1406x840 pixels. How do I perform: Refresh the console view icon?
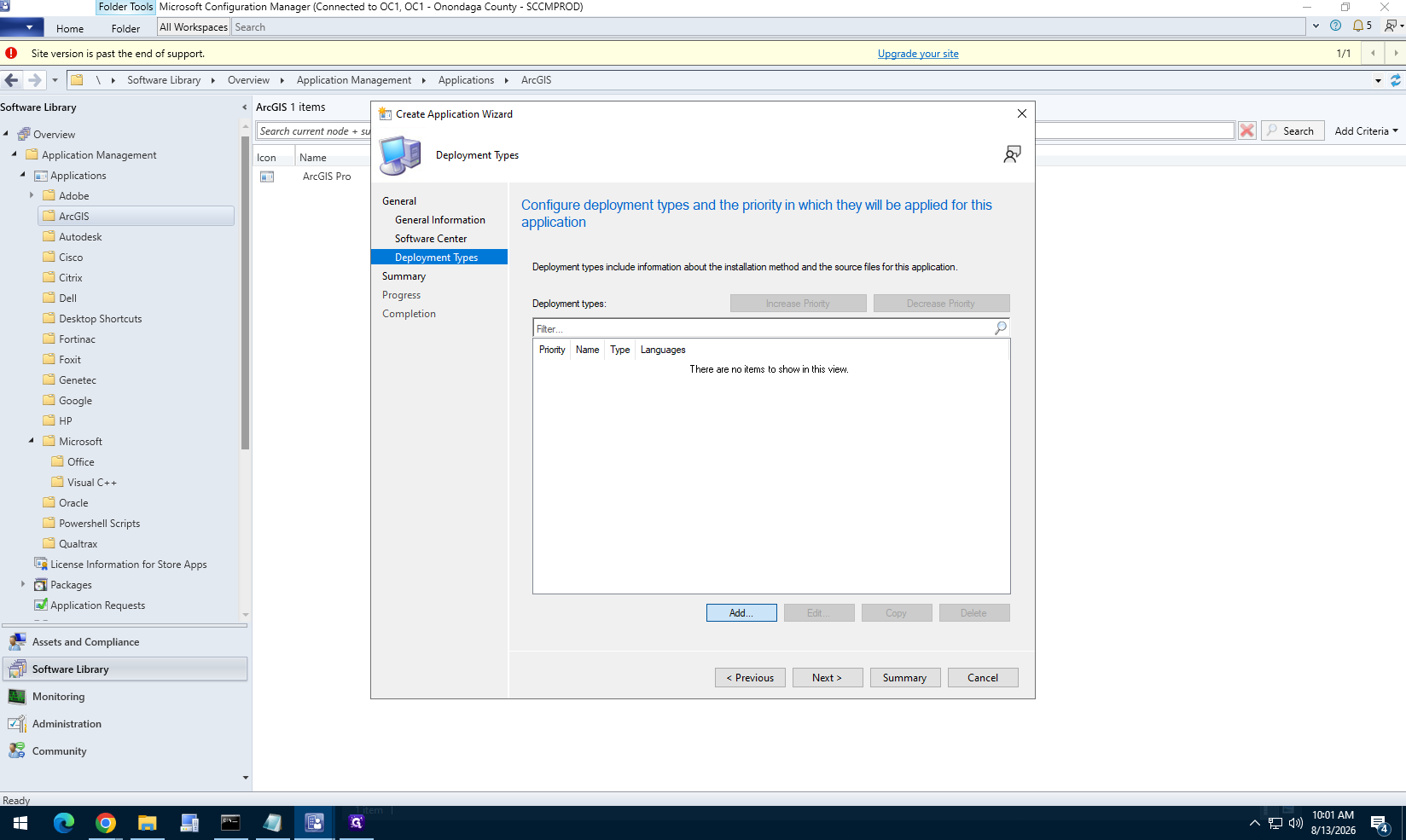1396,80
